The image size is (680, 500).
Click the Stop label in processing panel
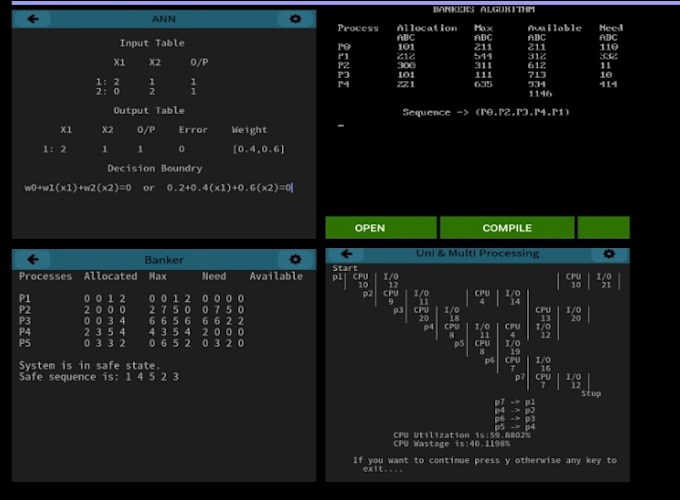[591, 393]
